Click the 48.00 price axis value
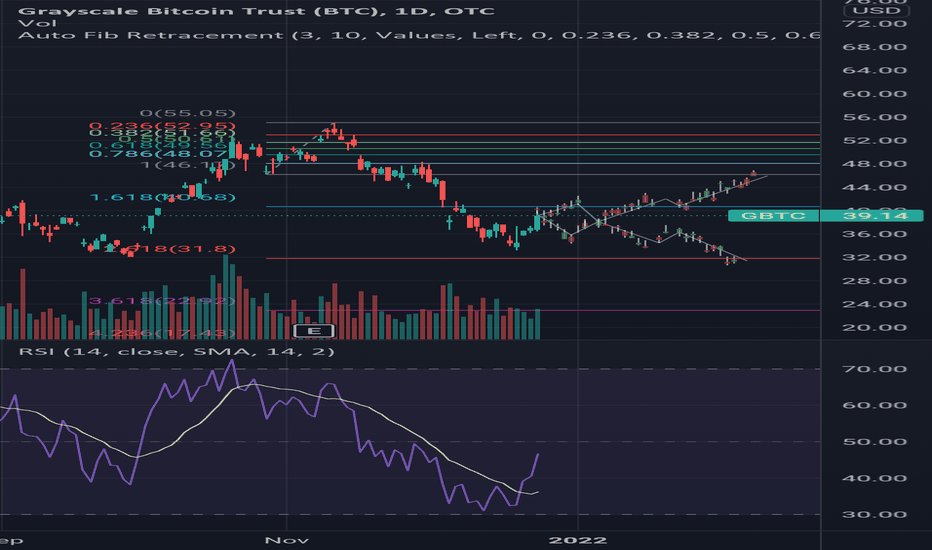932x550 pixels. (875, 164)
